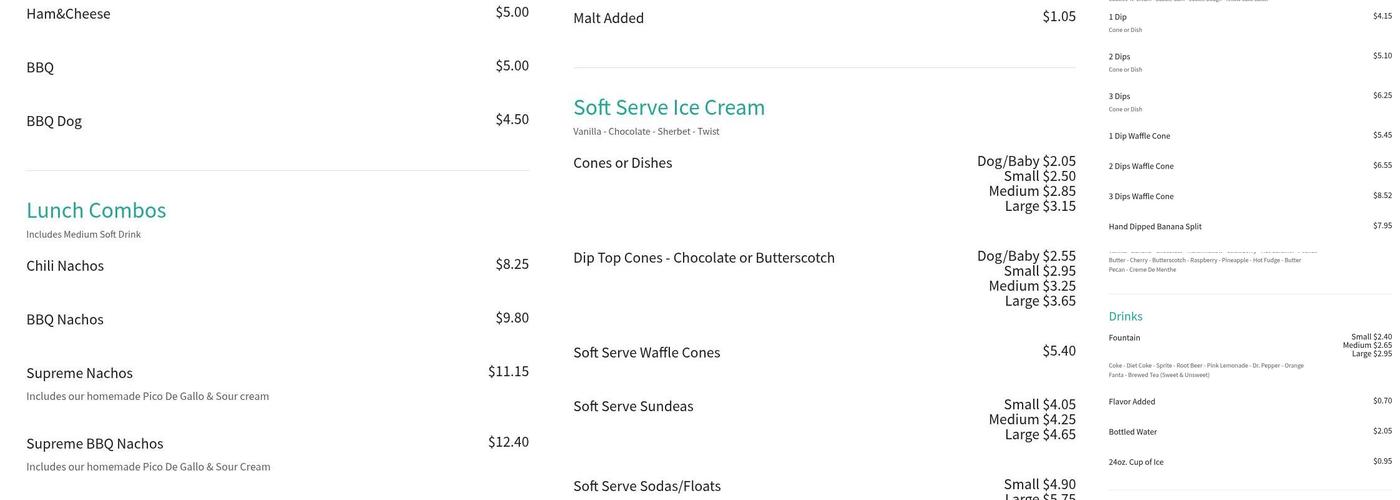Click the 24oz. Cup of Ice item

[x=1136, y=462]
